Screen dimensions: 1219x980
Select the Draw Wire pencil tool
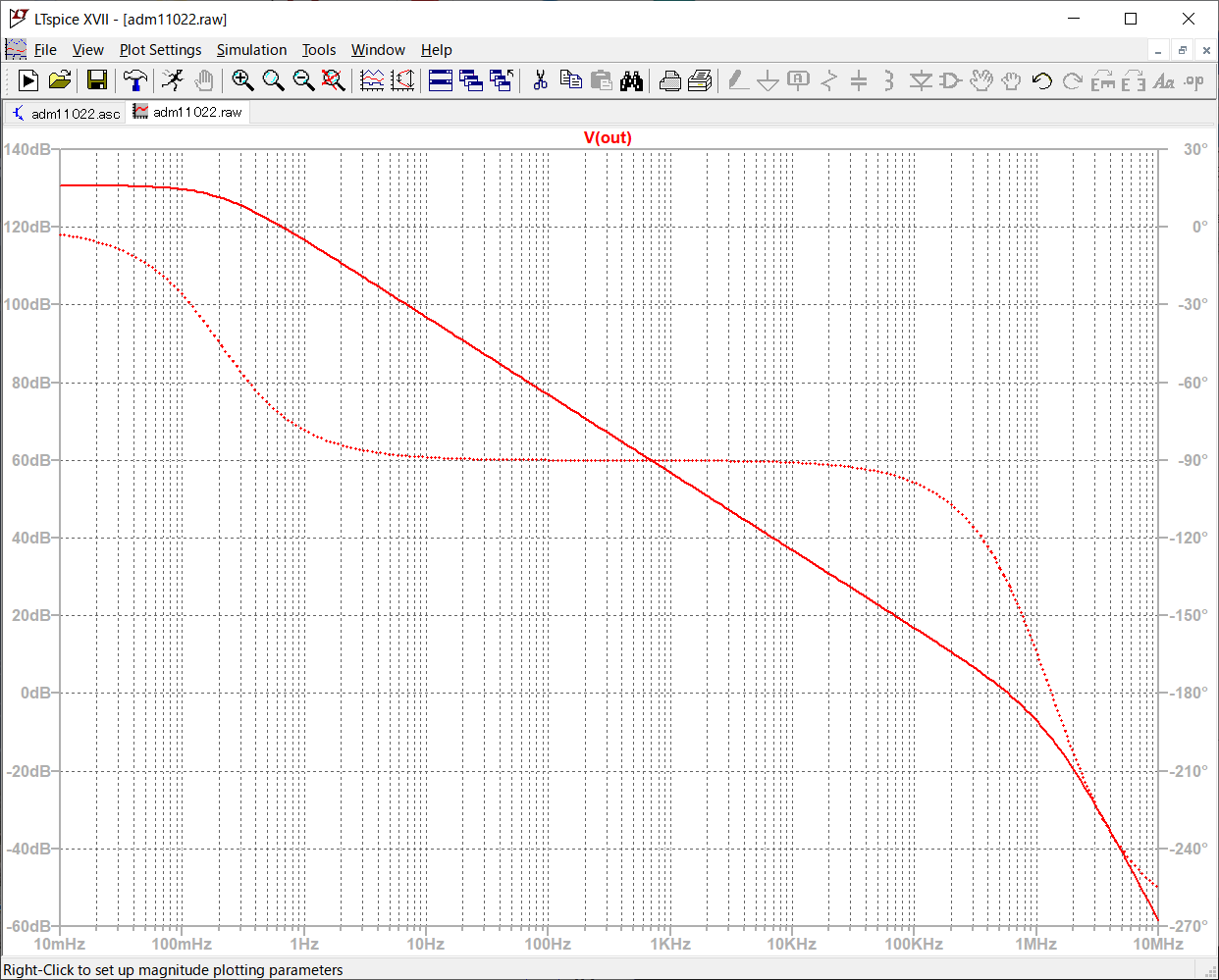(x=738, y=80)
